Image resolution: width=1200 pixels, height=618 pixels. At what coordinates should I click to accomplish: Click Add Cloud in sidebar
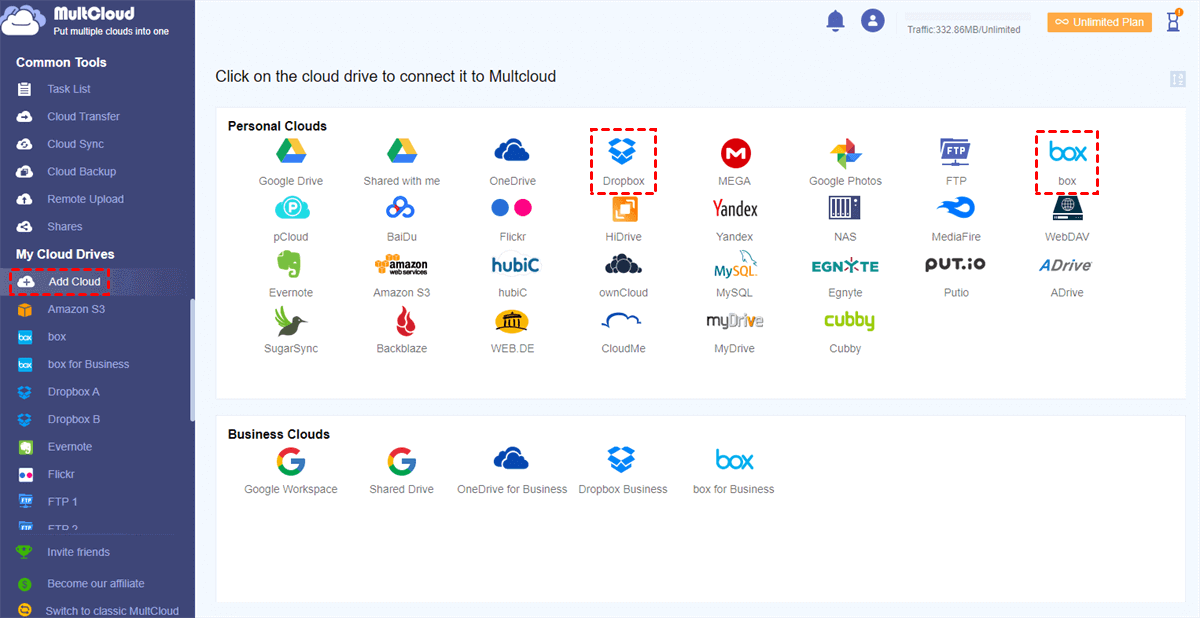73,282
